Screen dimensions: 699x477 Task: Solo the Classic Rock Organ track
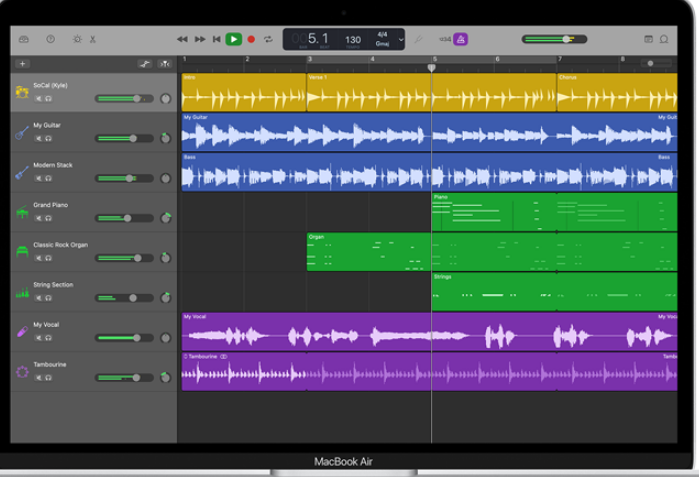(48, 258)
